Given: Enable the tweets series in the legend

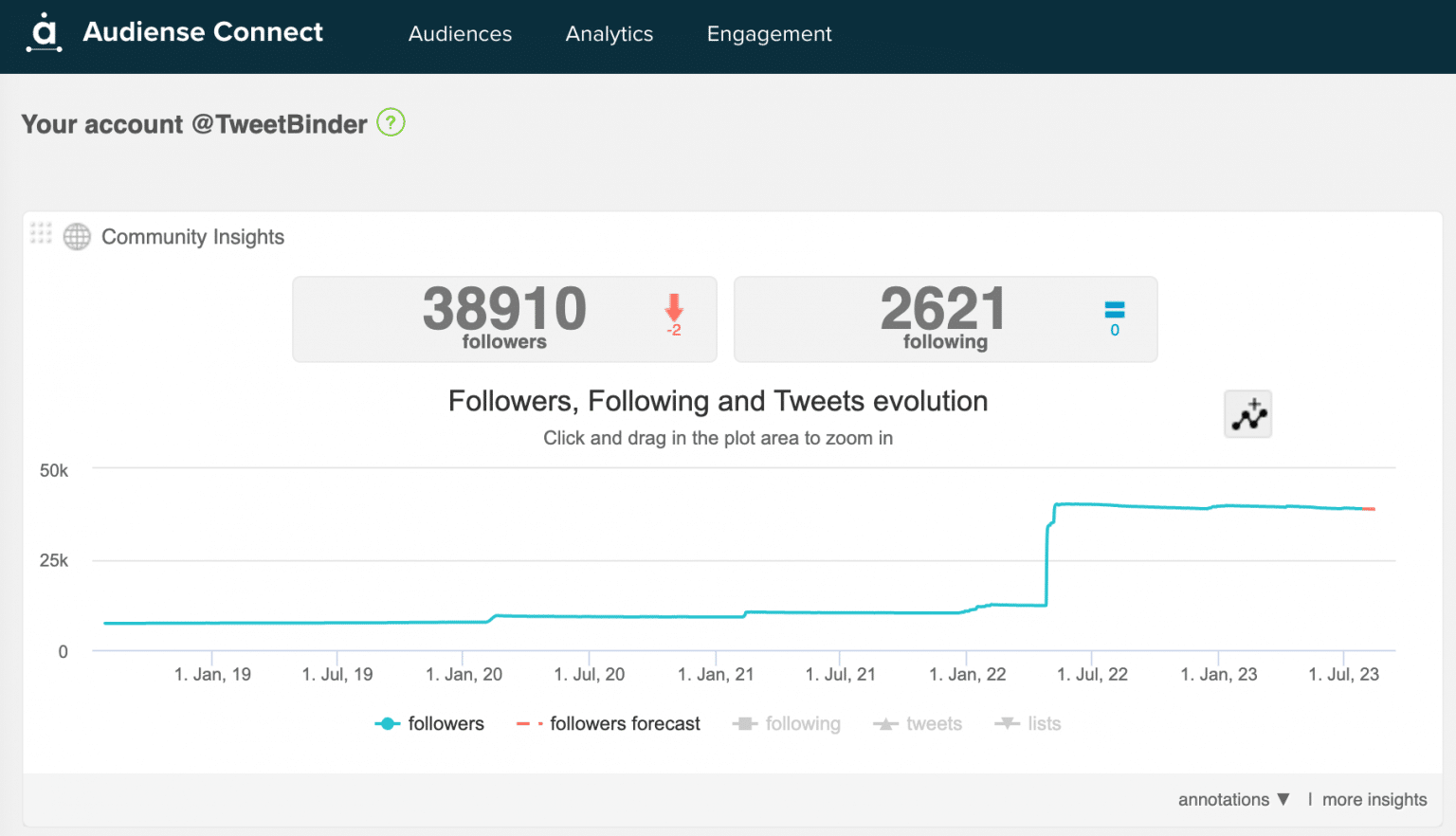Looking at the screenshot, I should click(x=934, y=723).
